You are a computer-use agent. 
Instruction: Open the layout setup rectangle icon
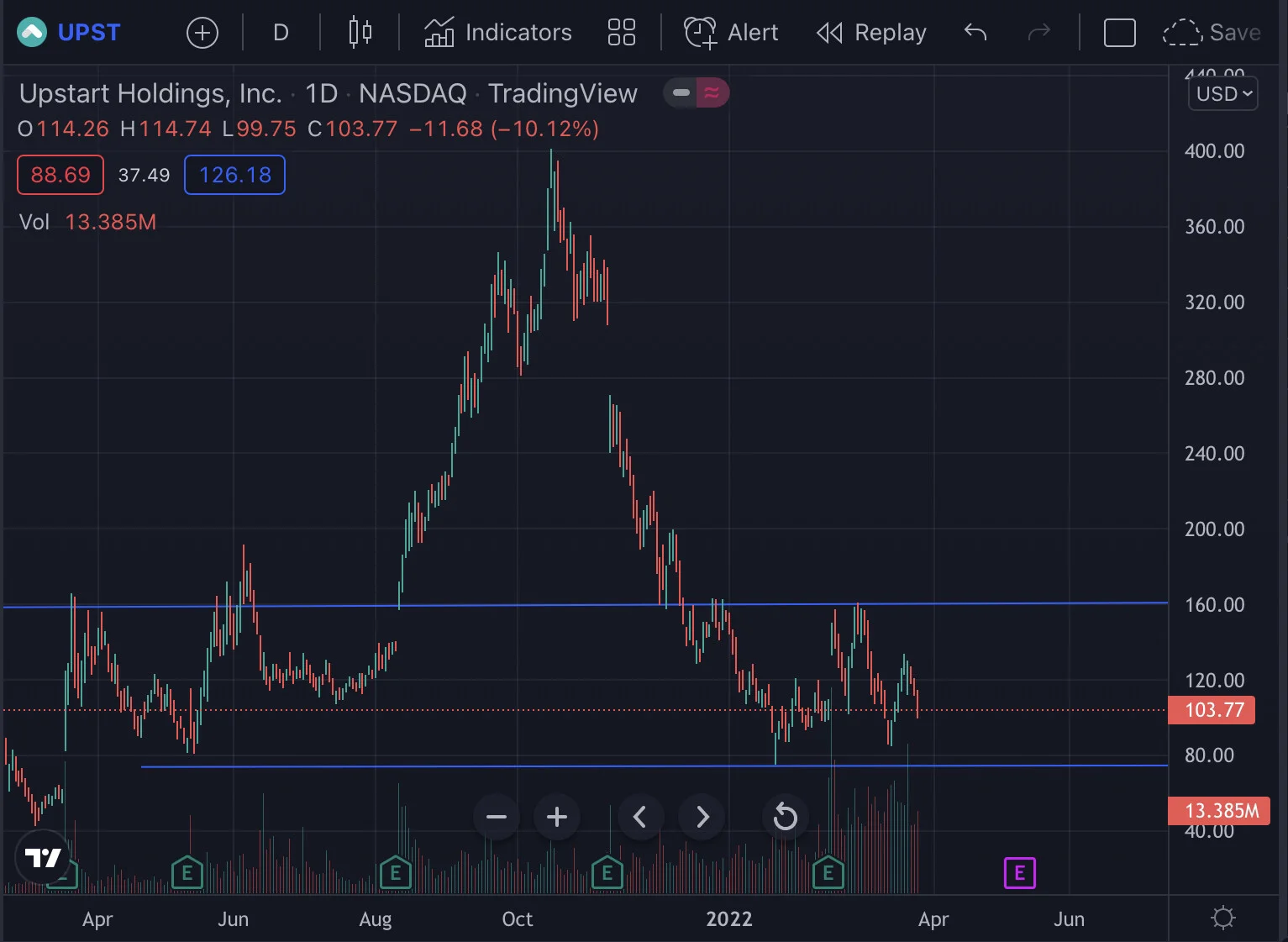coord(1119,33)
